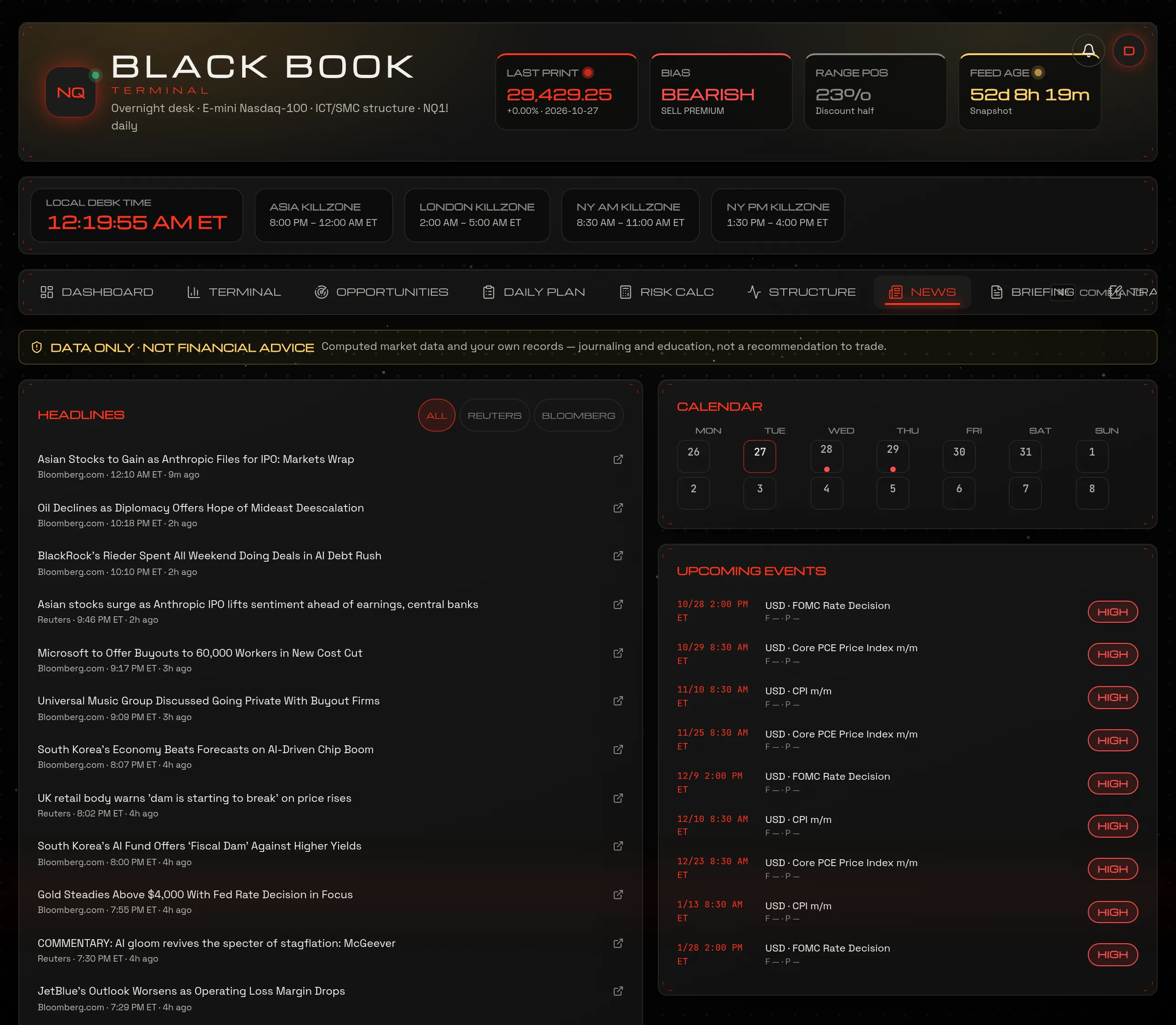Open external link for JetBlue's Outlook headline
The height and width of the screenshot is (1025, 1176).
coord(618,991)
